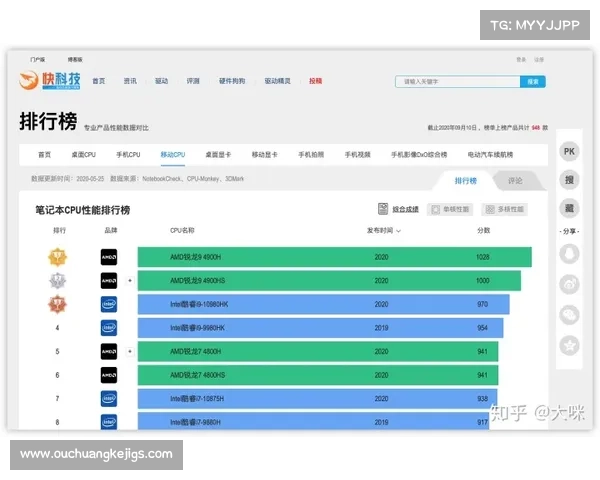This screenshot has width=600, height=480.
Task: Click the blue 搜索 search button
Action: tap(533, 82)
